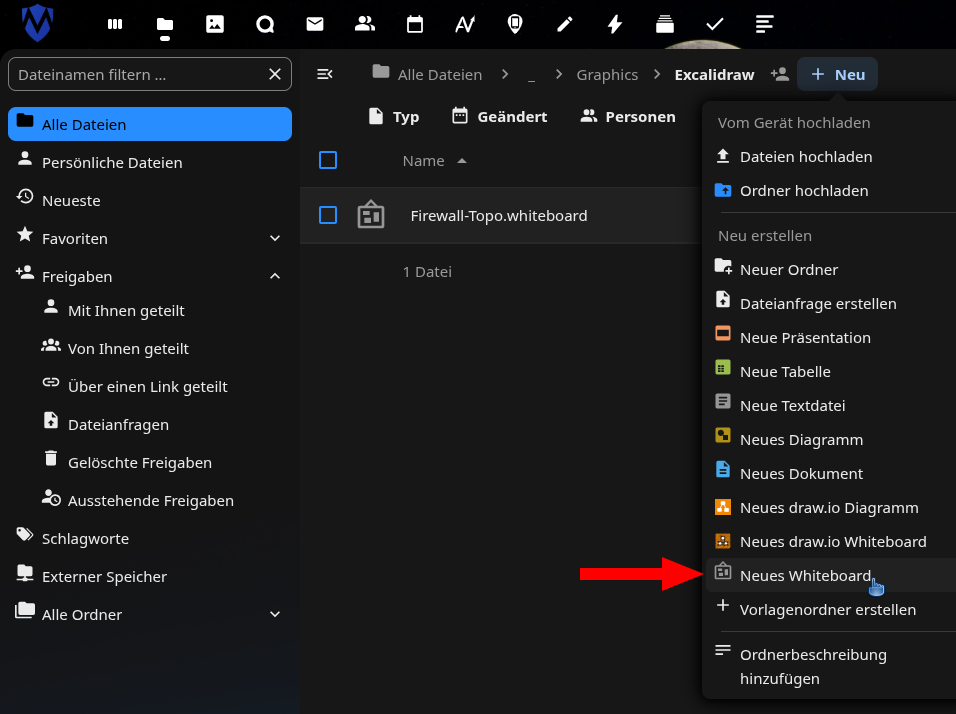Image resolution: width=956 pixels, height=714 pixels.
Task: Choose Neues draw.io Diagramm from menu
Action: pyautogui.click(x=830, y=508)
